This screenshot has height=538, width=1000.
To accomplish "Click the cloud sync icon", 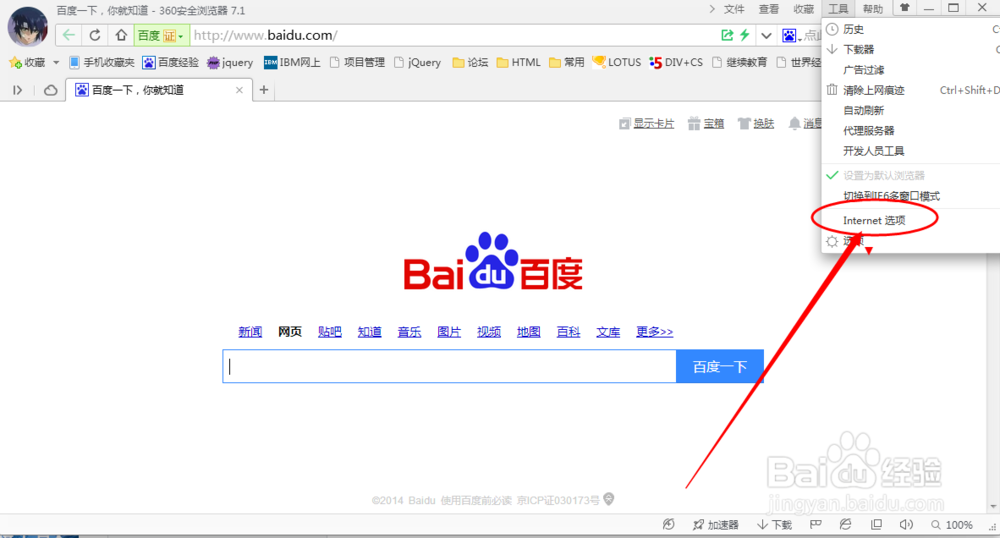I will (50, 91).
